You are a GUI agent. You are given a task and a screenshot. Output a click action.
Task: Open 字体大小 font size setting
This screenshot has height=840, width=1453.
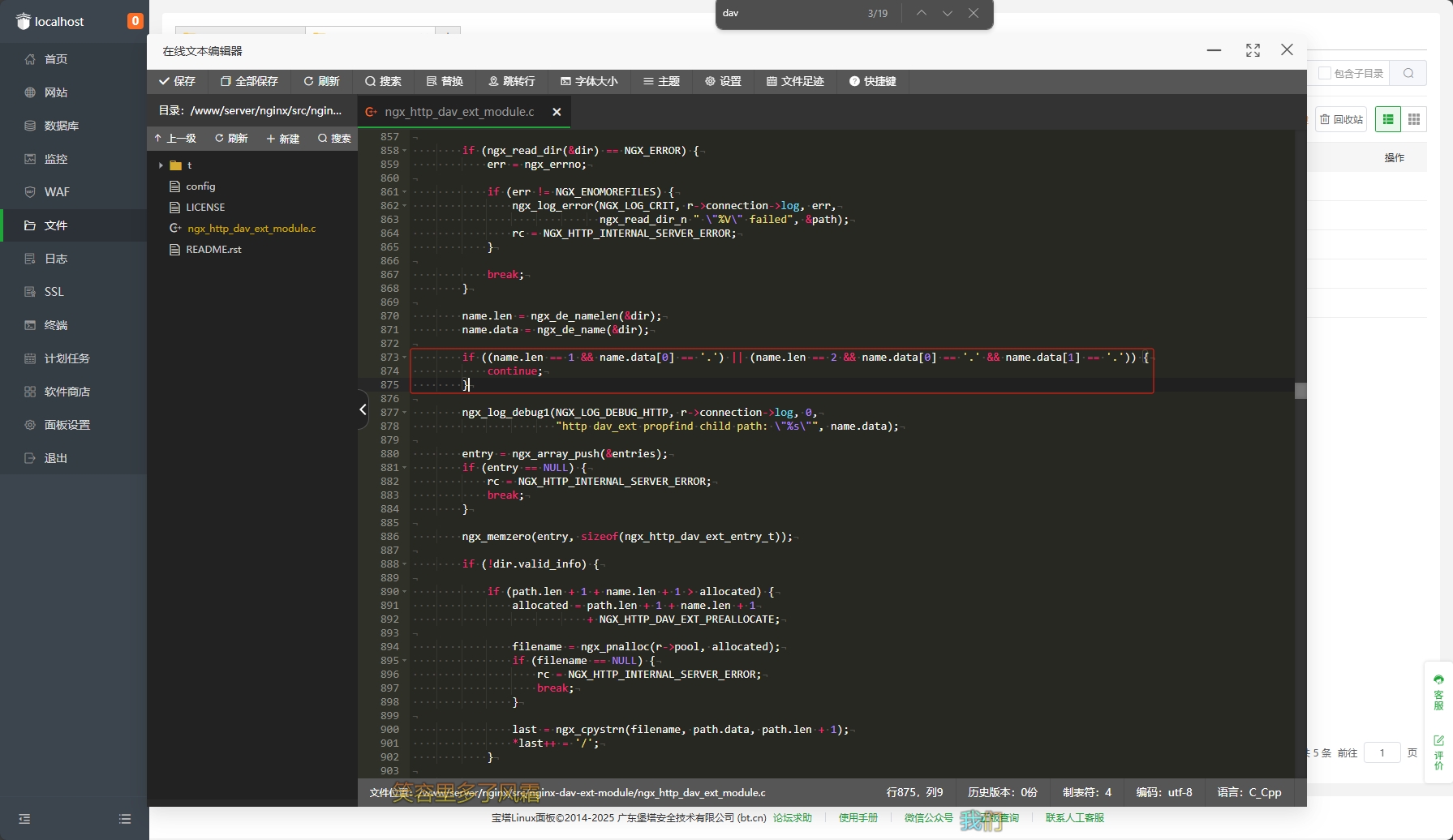point(589,81)
